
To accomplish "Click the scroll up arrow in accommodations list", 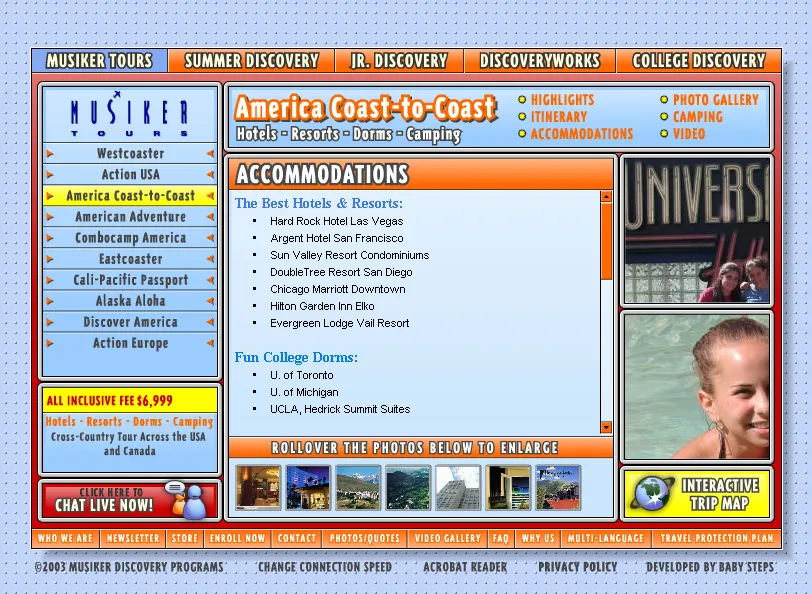I will 606,196.
